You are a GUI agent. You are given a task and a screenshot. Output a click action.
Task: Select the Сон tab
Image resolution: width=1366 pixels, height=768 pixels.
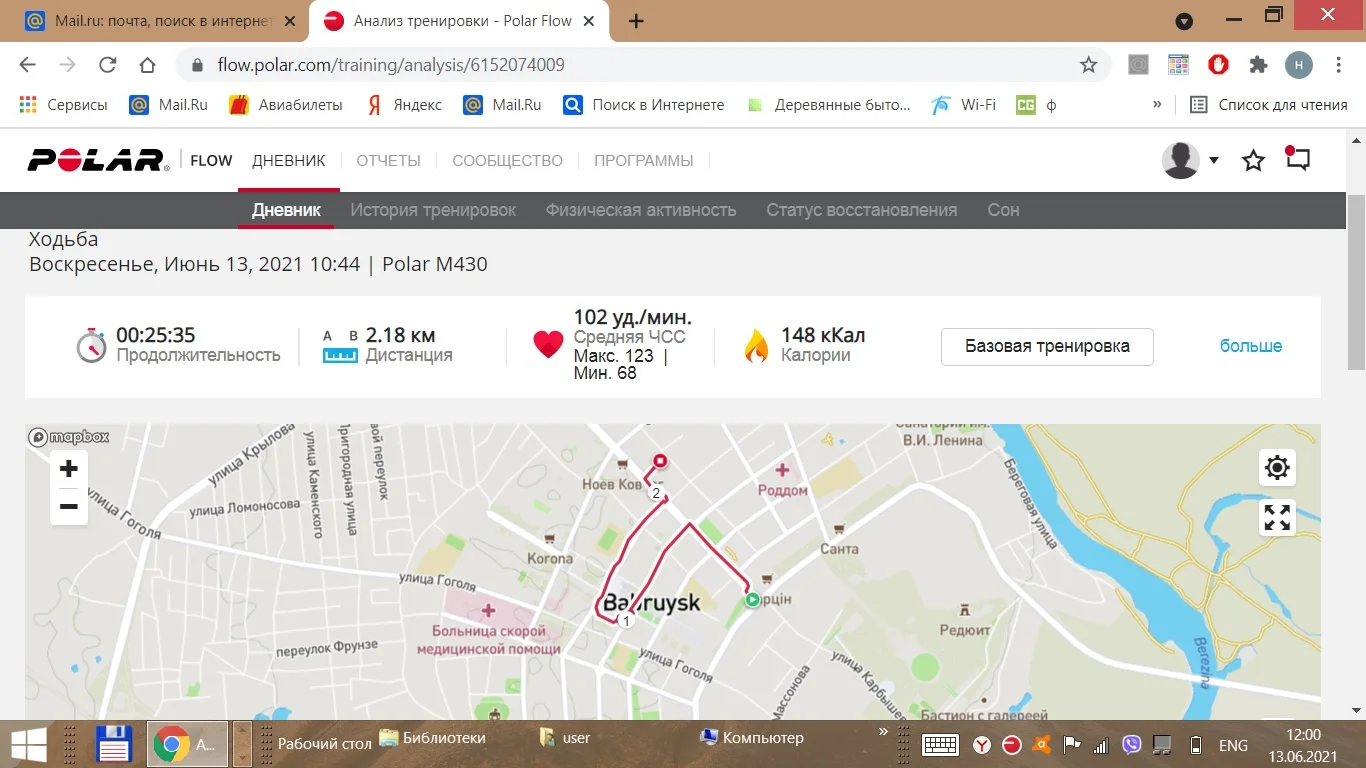tap(1003, 210)
